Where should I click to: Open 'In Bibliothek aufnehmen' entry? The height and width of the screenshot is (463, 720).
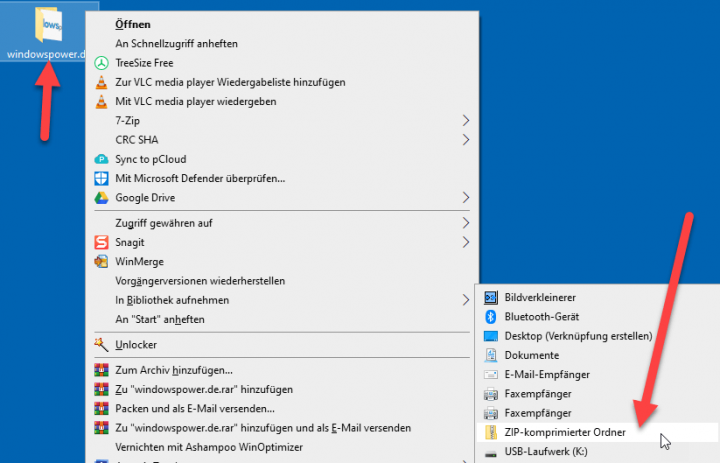tap(282, 300)
